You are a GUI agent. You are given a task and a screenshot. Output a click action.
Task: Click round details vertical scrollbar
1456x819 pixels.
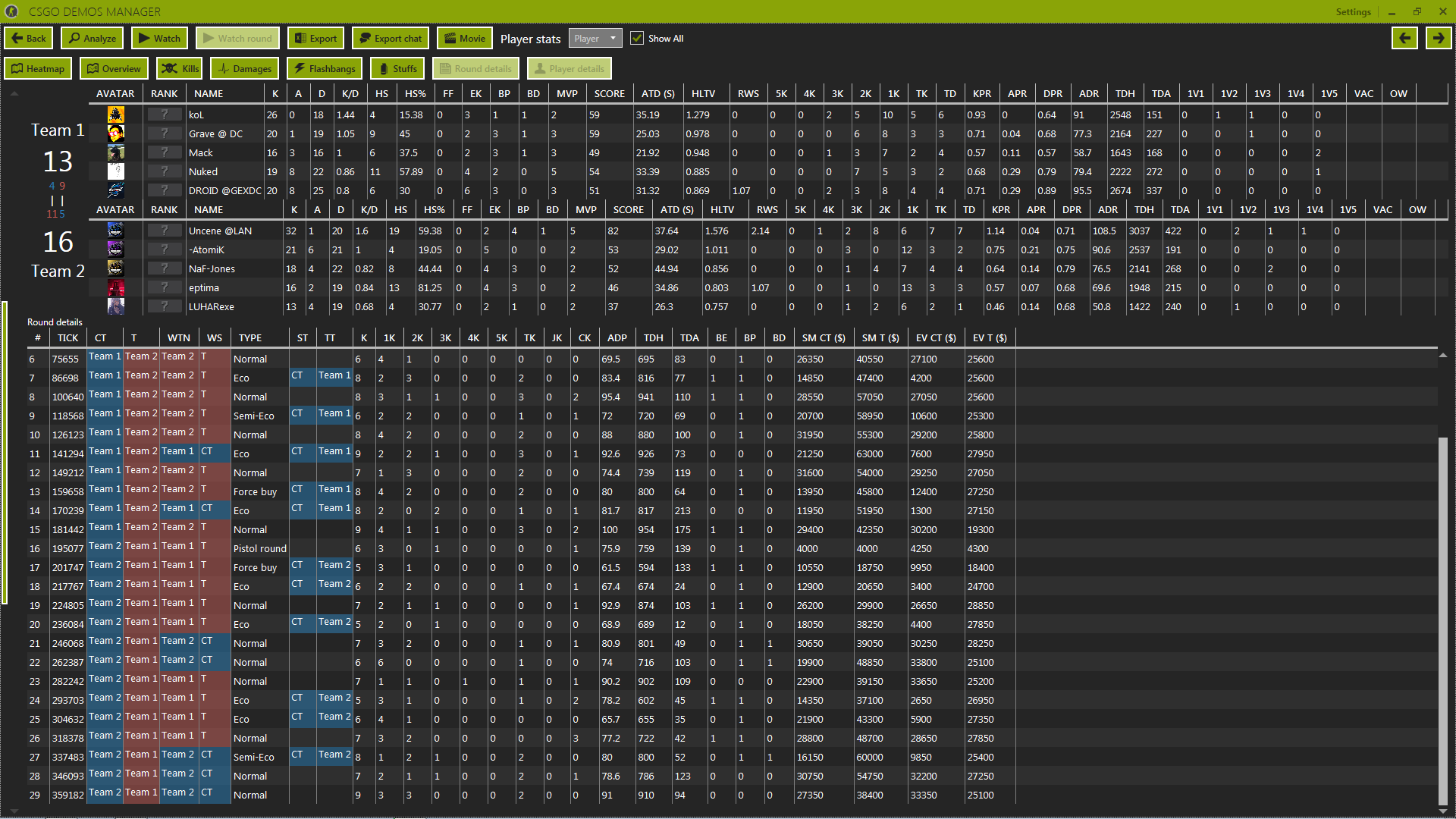[x=1443, y=620]
